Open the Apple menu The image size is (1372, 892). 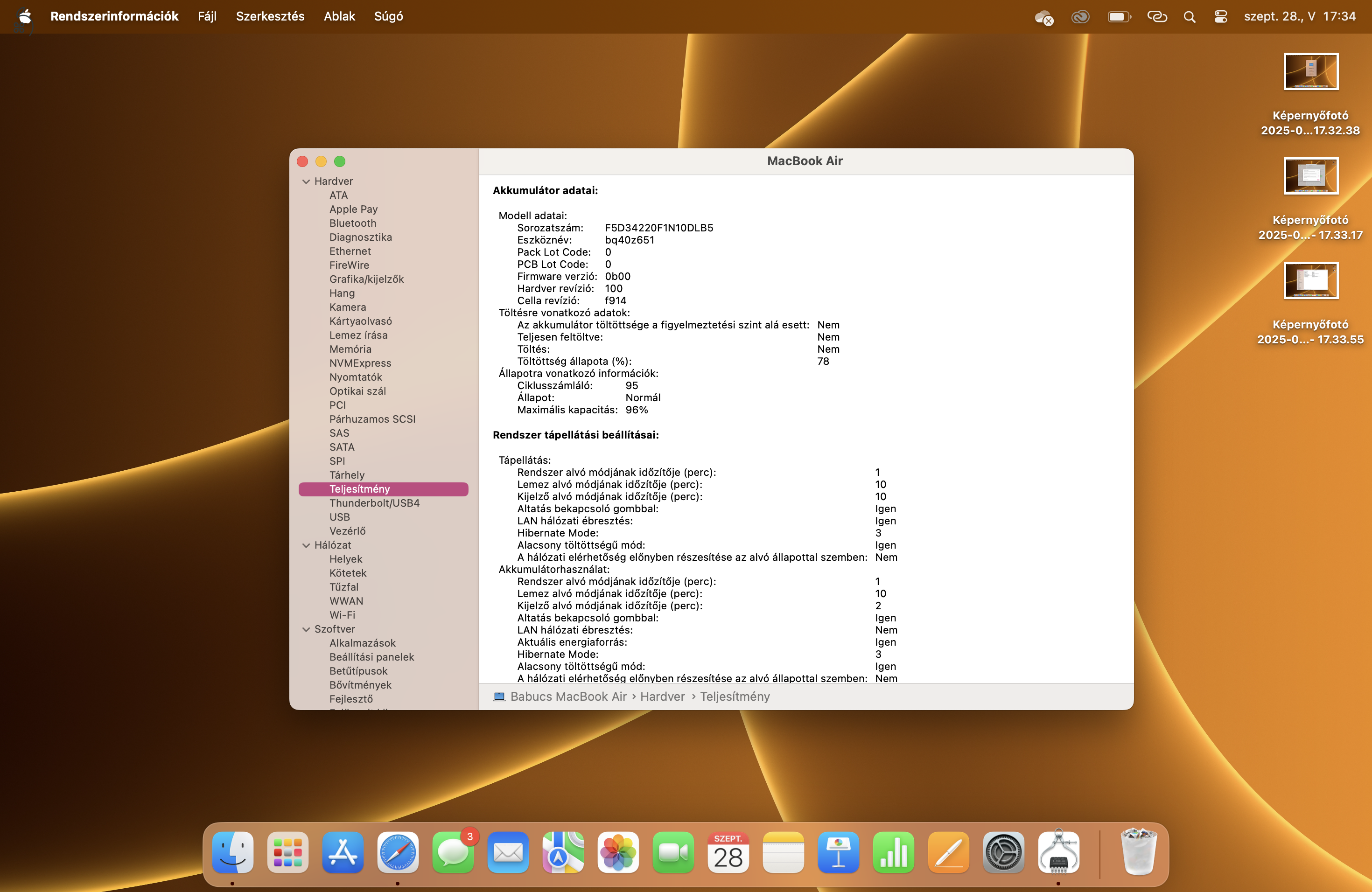[24, 16]
